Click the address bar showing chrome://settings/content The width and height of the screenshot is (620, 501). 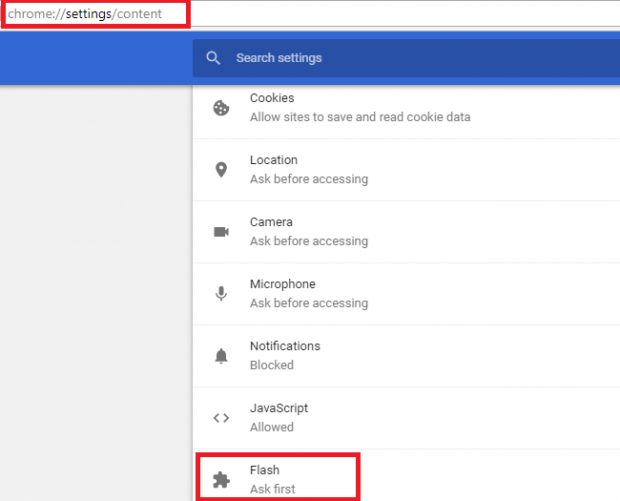pyautogui.click(x=312, y=14)
